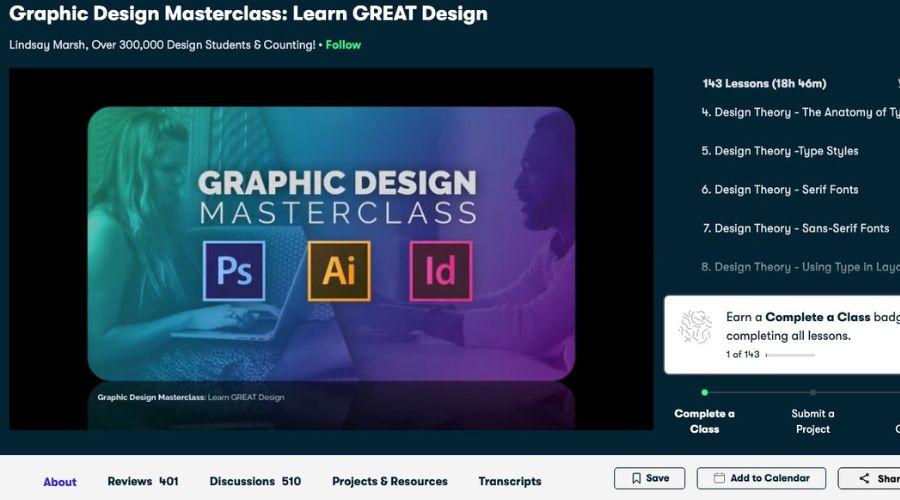The width and height of the screenshot is (900, 500).
Task: Click the calendar icon on Add to Calendar
Action: pyautogui.click(x=719, y=478)
